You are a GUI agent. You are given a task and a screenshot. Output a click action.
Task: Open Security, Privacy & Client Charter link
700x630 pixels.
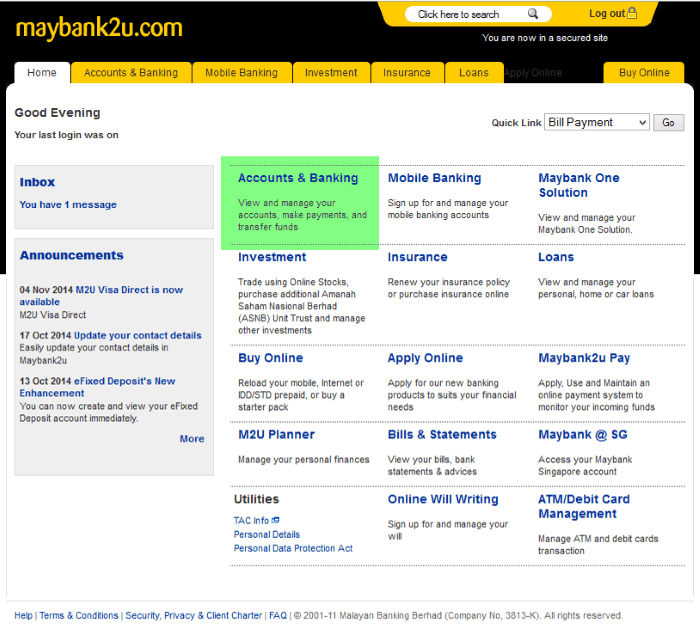(194, 616)
